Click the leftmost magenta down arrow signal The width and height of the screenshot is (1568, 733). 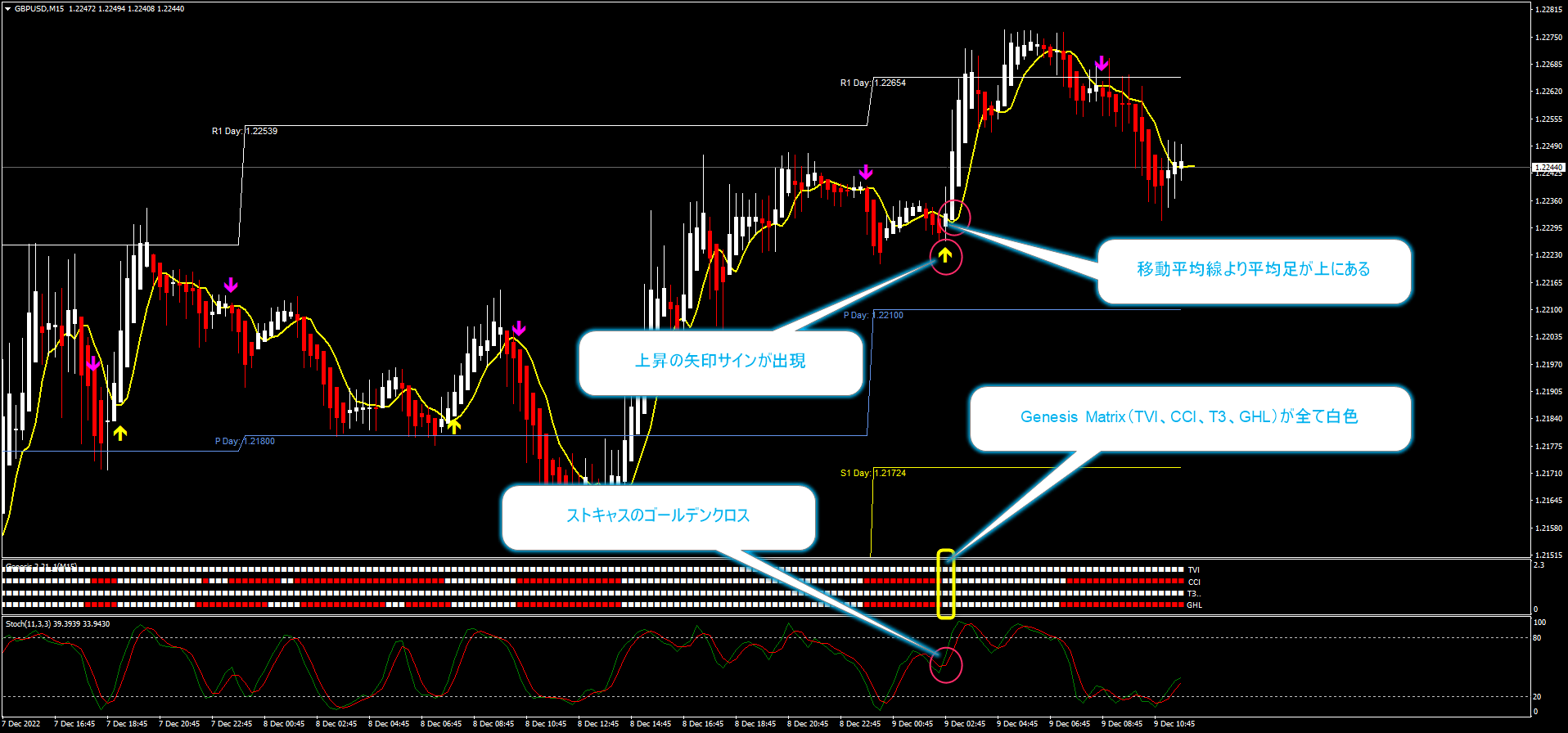(93, 363)
